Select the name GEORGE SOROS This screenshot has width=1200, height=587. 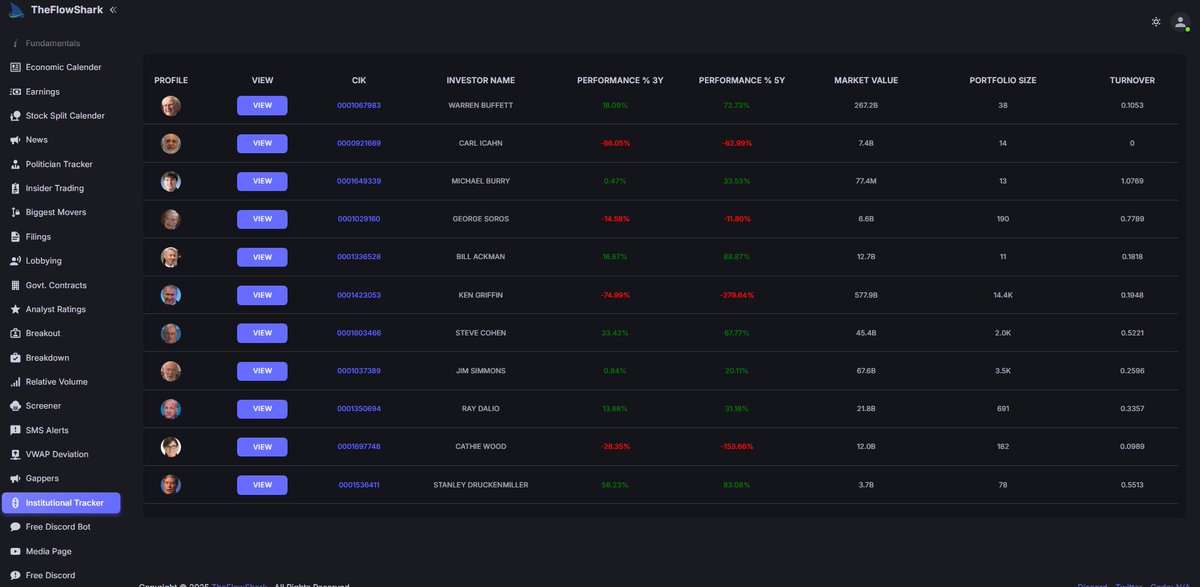(481, 219)
